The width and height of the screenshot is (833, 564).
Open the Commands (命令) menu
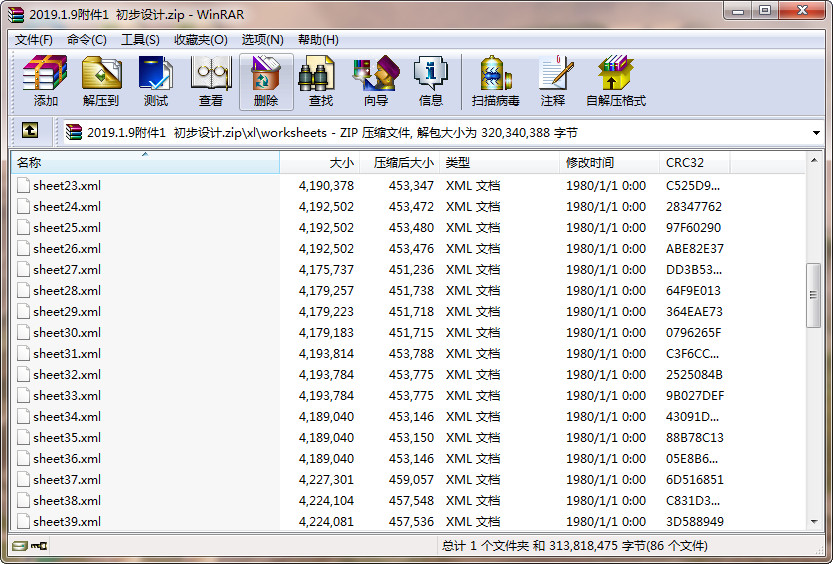click(x=87, y=40)
